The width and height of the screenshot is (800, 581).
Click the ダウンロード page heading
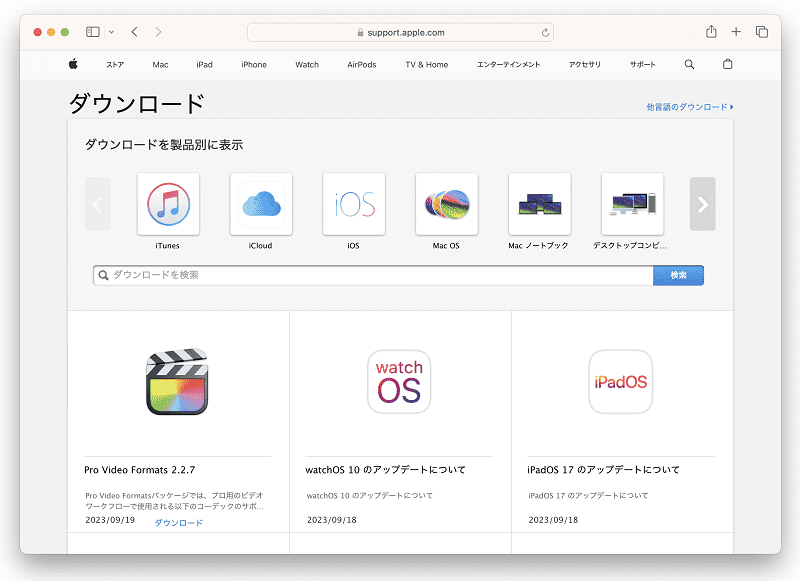[x=137, y=104]
